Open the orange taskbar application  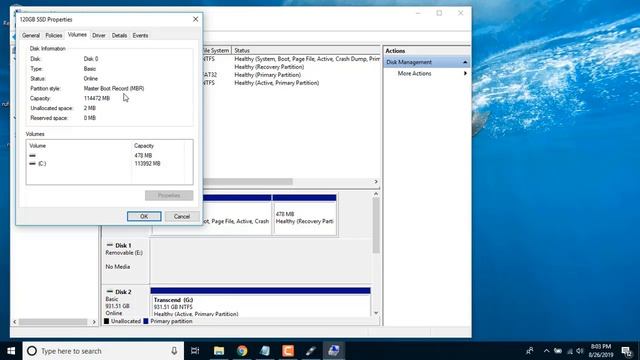(x=288, y=351)
